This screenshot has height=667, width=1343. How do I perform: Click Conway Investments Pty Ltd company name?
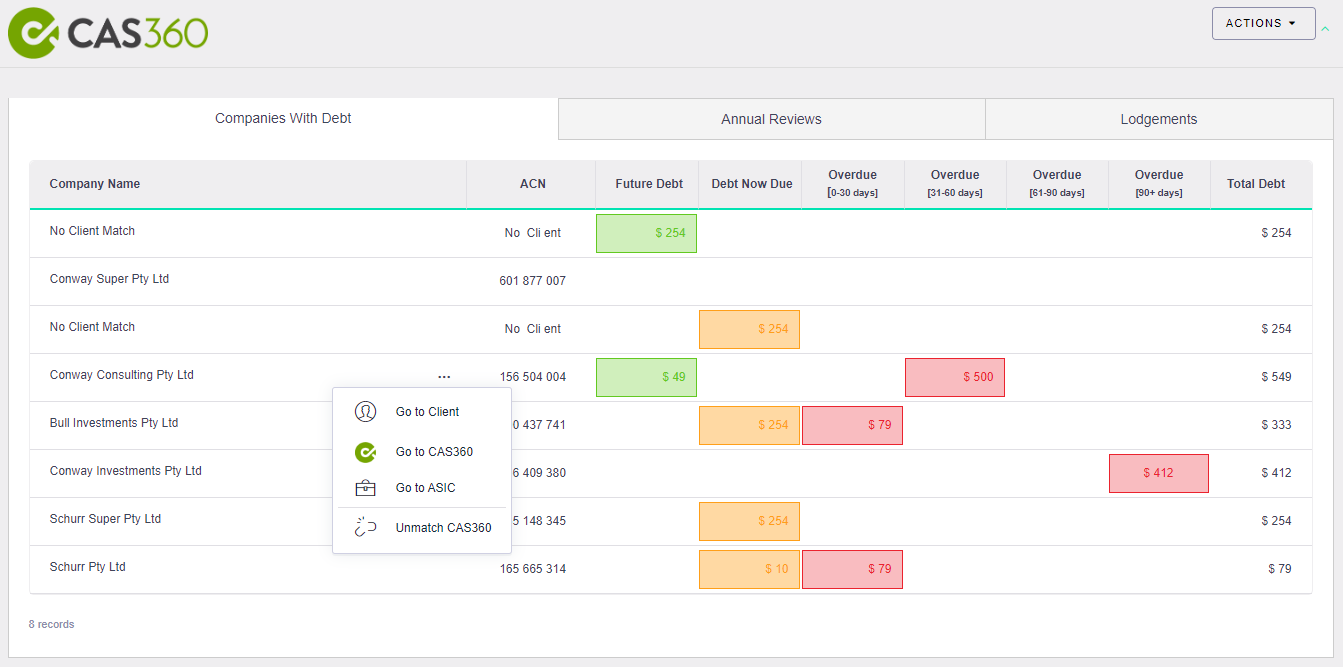pyautogui.click(x=126, y=471)
